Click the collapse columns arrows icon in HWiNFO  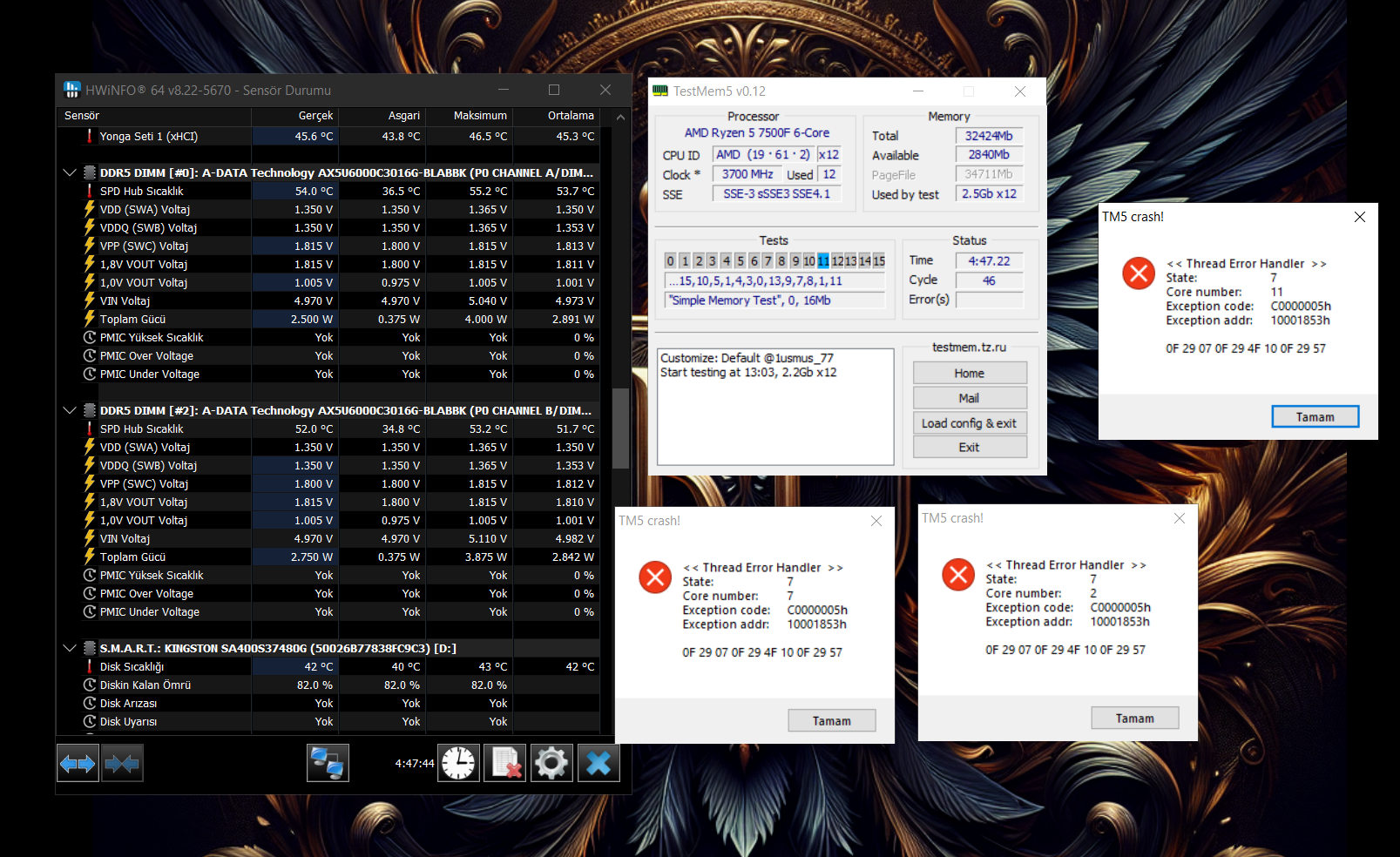pyautogui.click(x=122, y=764)
